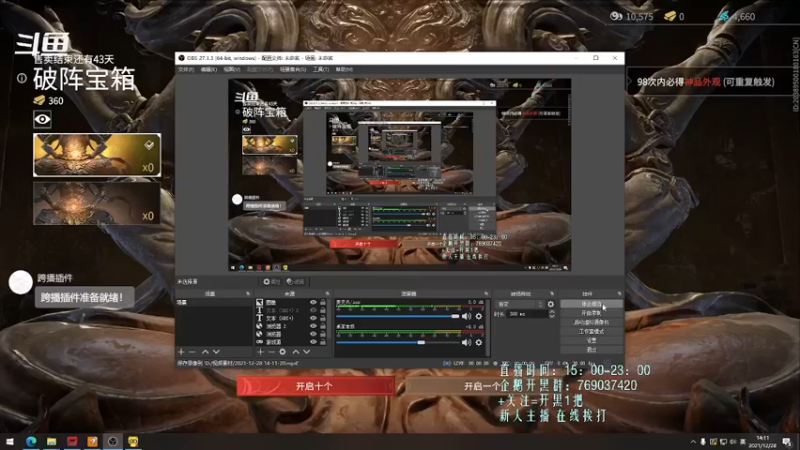
Task: Click the 停止推流 button
Action: click(x=591, y=304)
